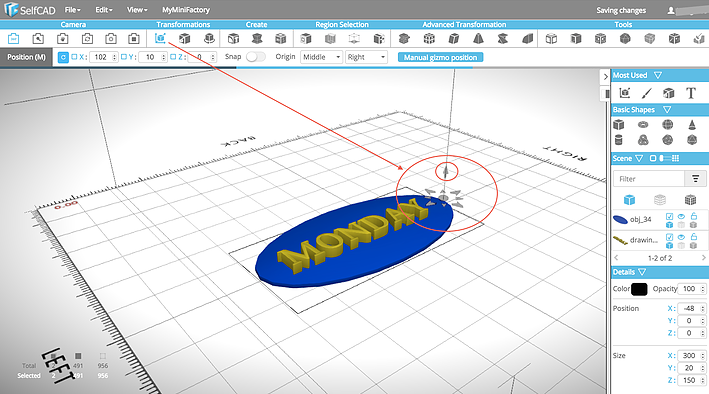Click the last Region Selection cube icon
This screenshot has height=394, width=709.
pyautogui.click(x=379, y=38)
